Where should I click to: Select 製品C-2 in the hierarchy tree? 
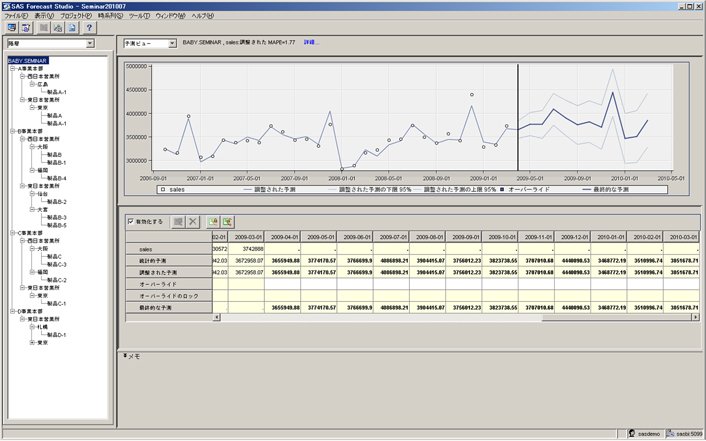57,280
